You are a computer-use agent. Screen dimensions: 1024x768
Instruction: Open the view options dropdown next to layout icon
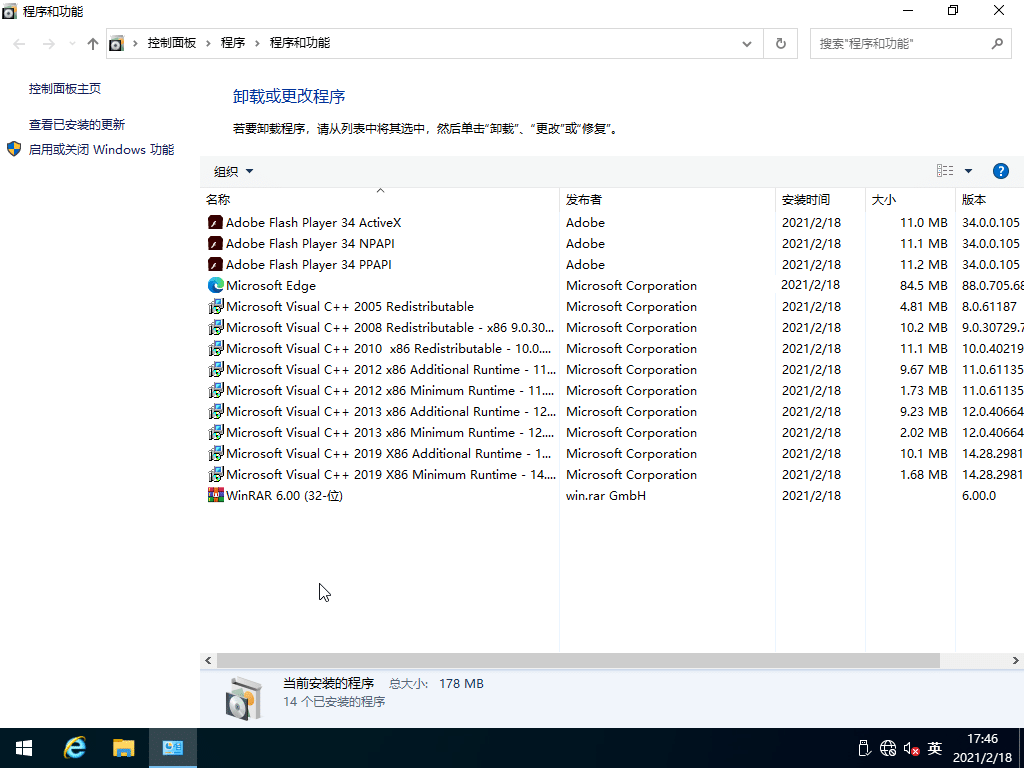(966, 170)
